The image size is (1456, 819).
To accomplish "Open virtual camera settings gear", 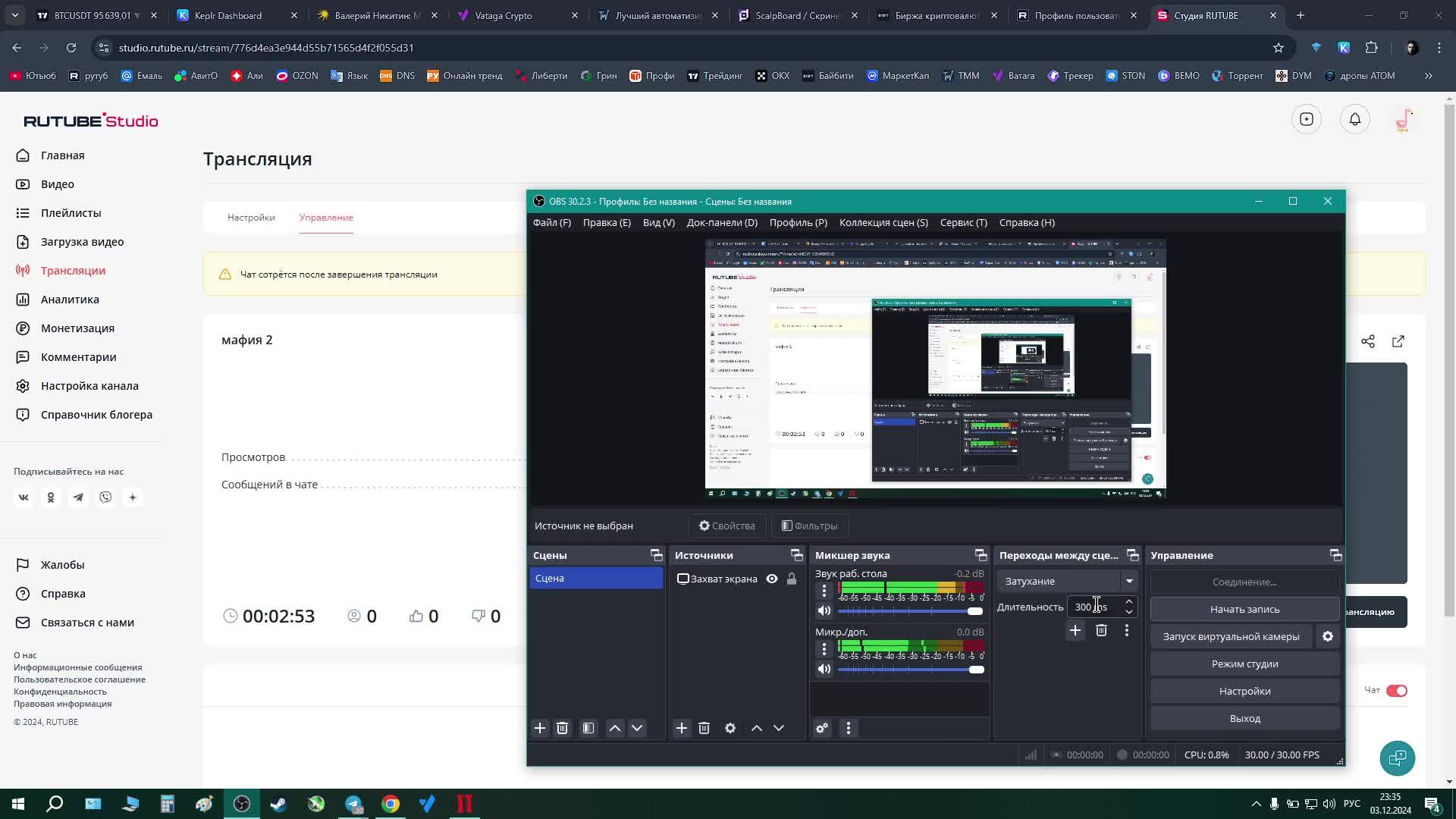I will point(1328,636).
